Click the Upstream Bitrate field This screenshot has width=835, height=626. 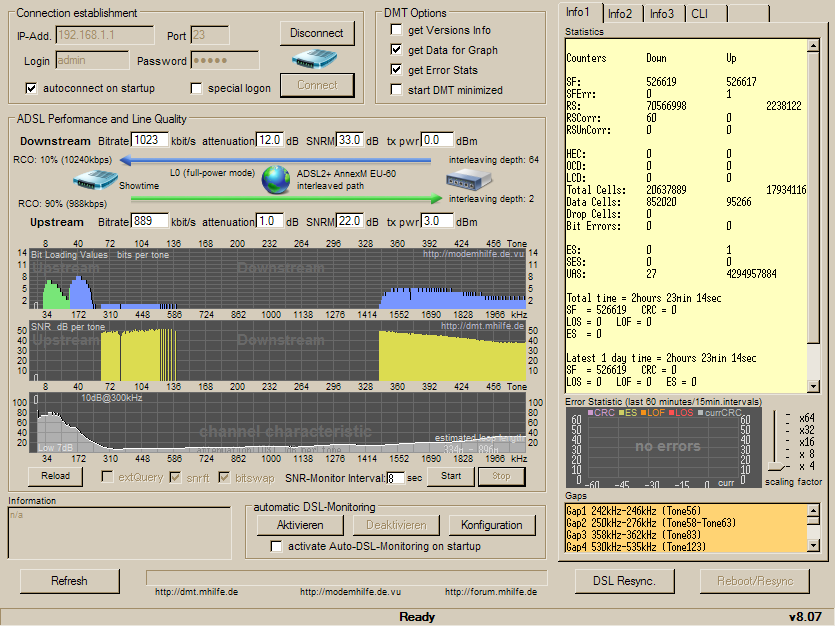pos(150,221)
